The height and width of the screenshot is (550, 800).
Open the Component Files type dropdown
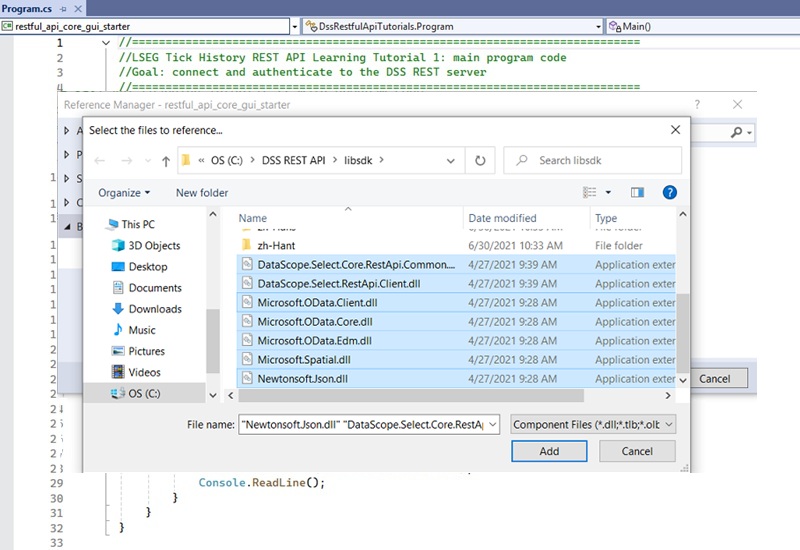pyautogui.click(x=593, y=425)
